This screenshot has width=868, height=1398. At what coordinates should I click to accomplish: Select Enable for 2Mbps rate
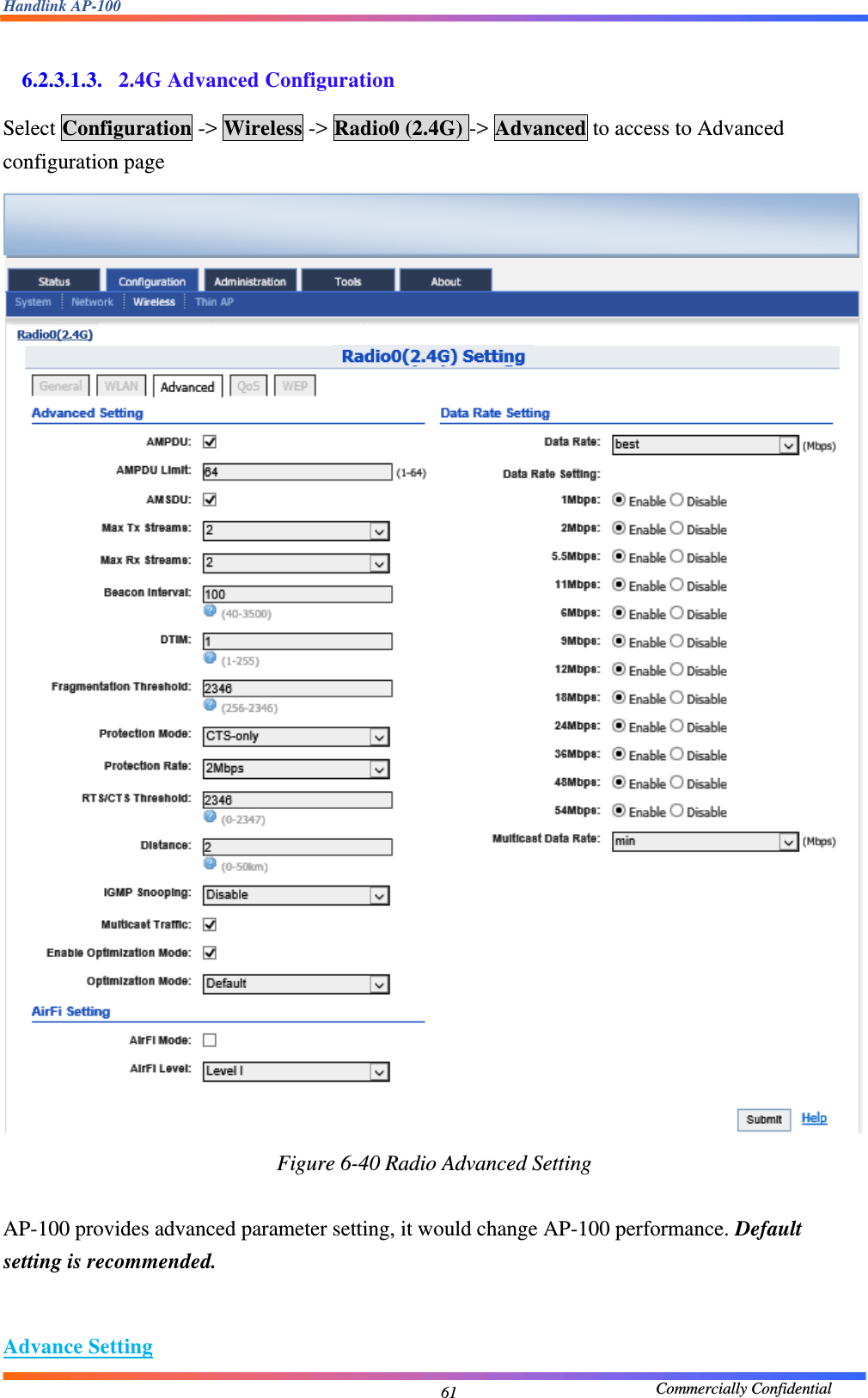(619, 528)
